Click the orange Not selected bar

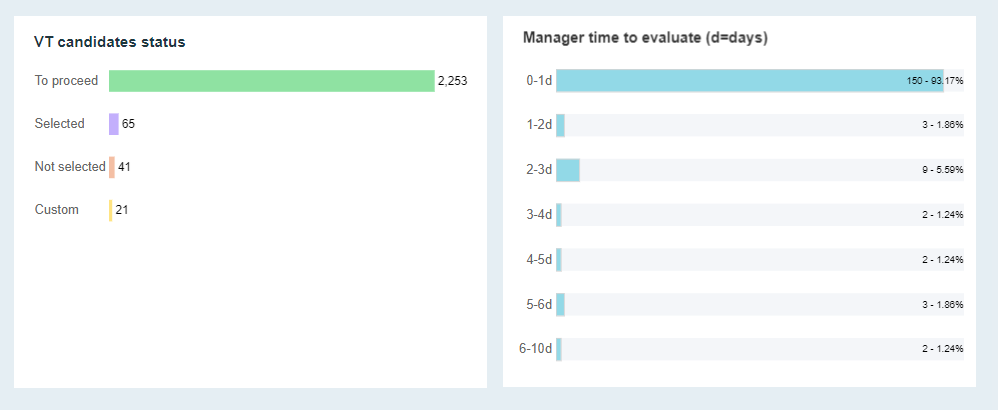112,167
